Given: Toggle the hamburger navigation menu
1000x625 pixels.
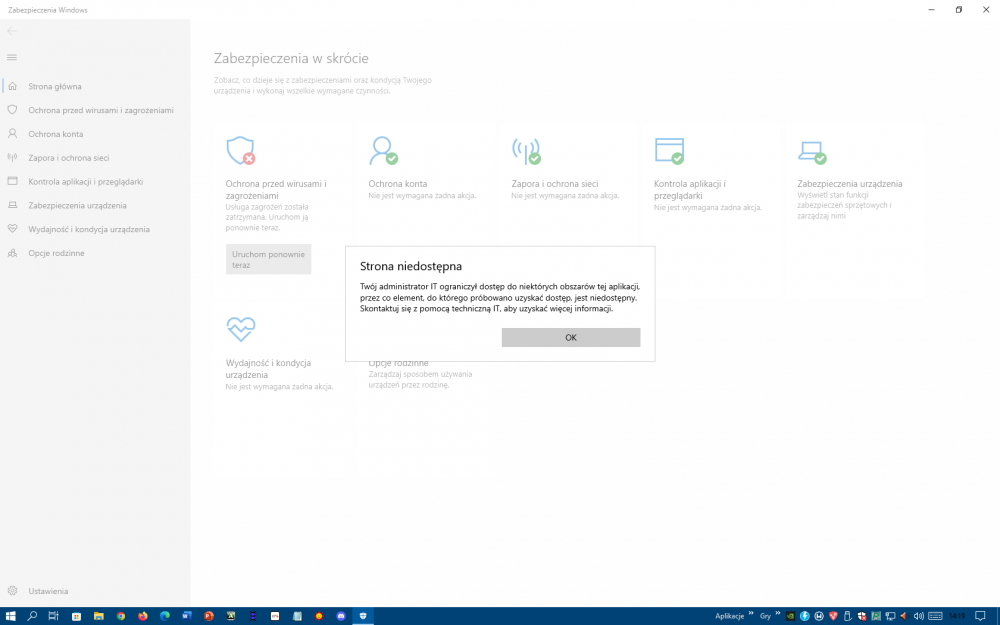Looking at the screenshot, I should click(12, 57).
